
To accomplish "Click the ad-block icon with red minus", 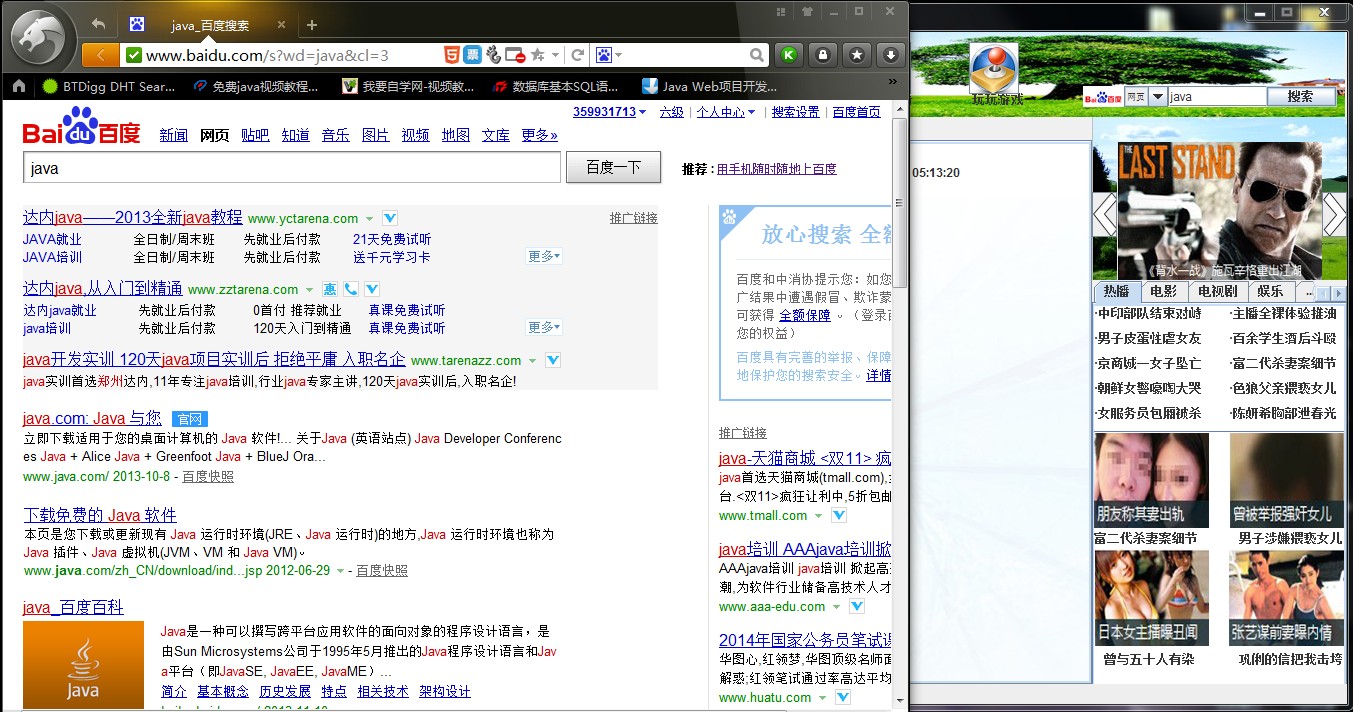I will (515, 55).
